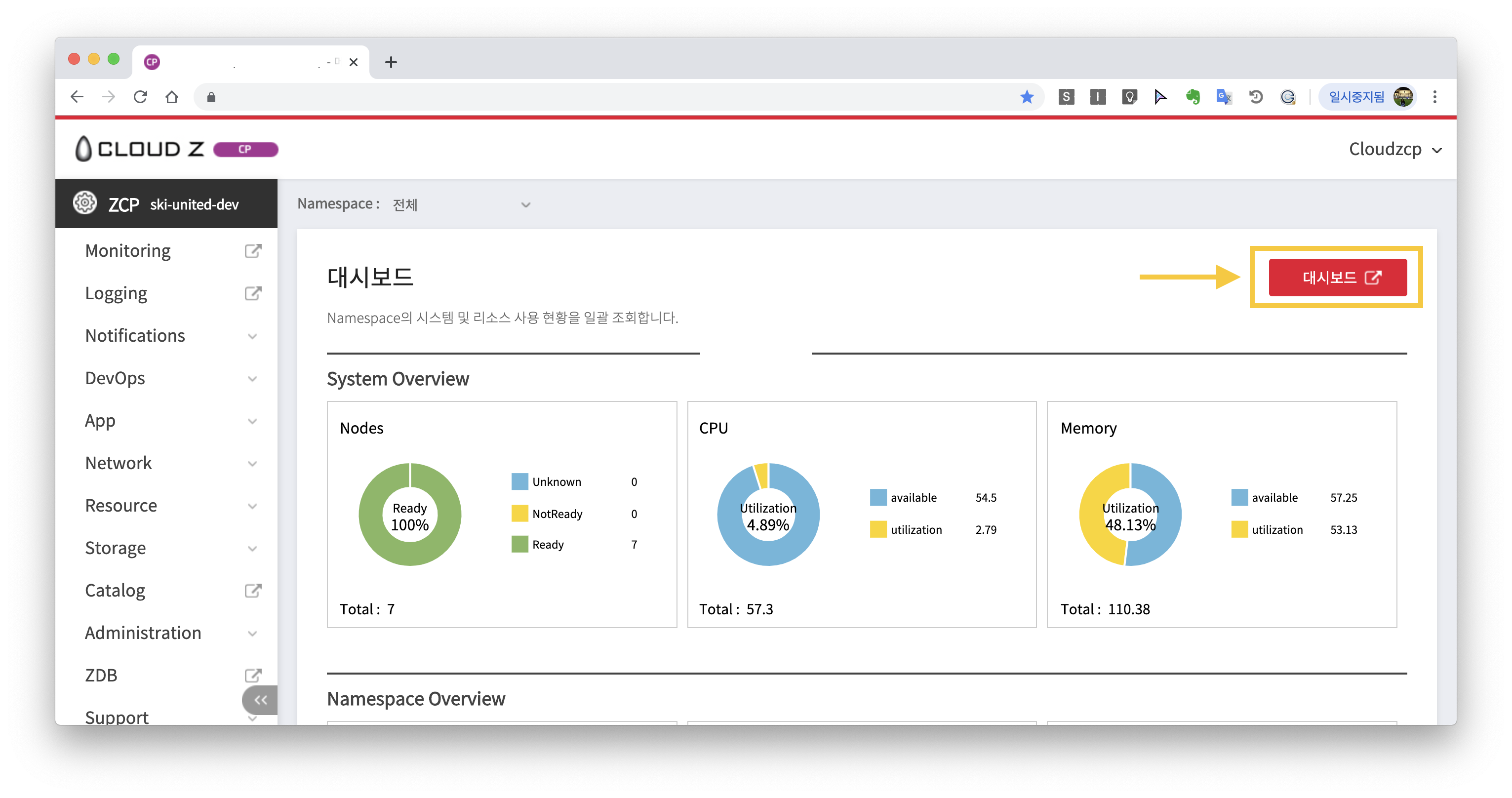Click the green Ready legend swatch
1512x798 pixels.
(519, 545)
